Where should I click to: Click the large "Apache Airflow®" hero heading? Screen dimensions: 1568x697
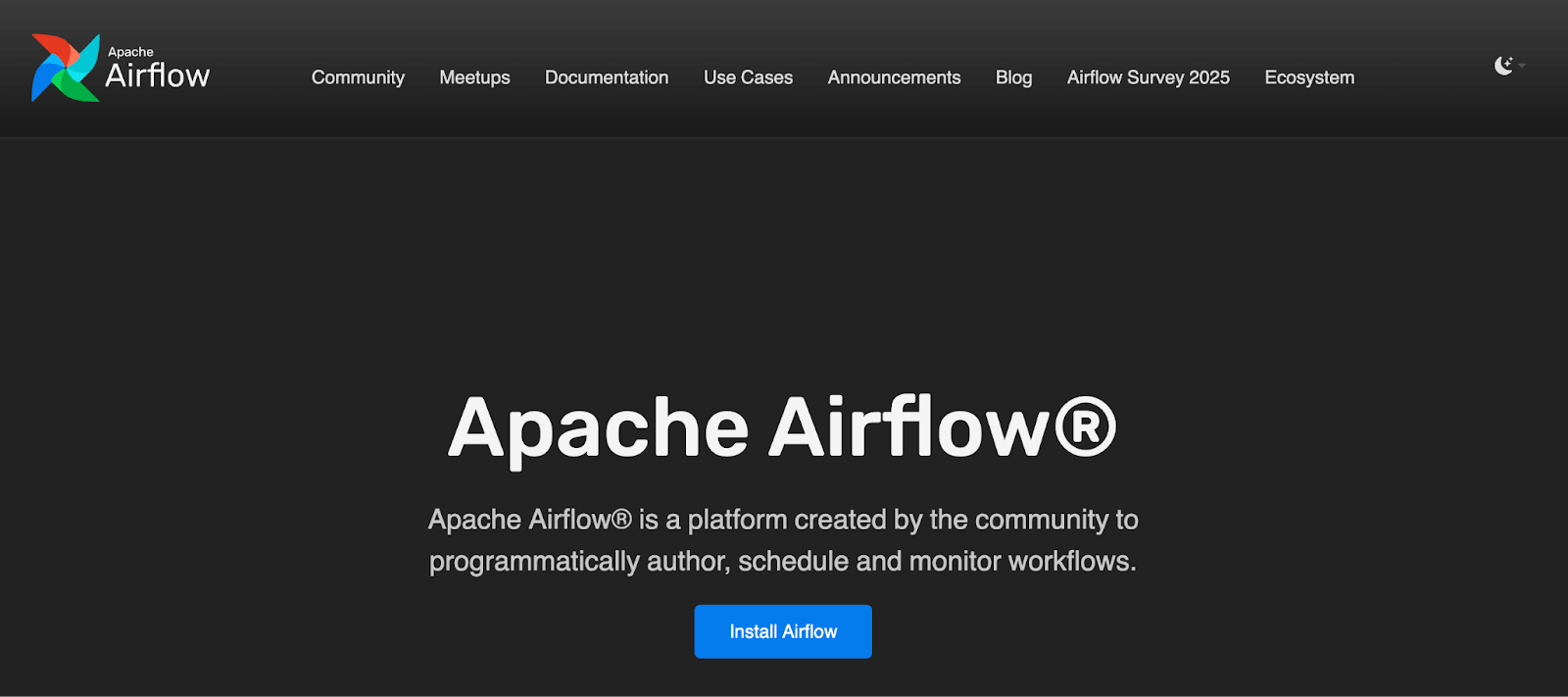(x=781, y=428)
